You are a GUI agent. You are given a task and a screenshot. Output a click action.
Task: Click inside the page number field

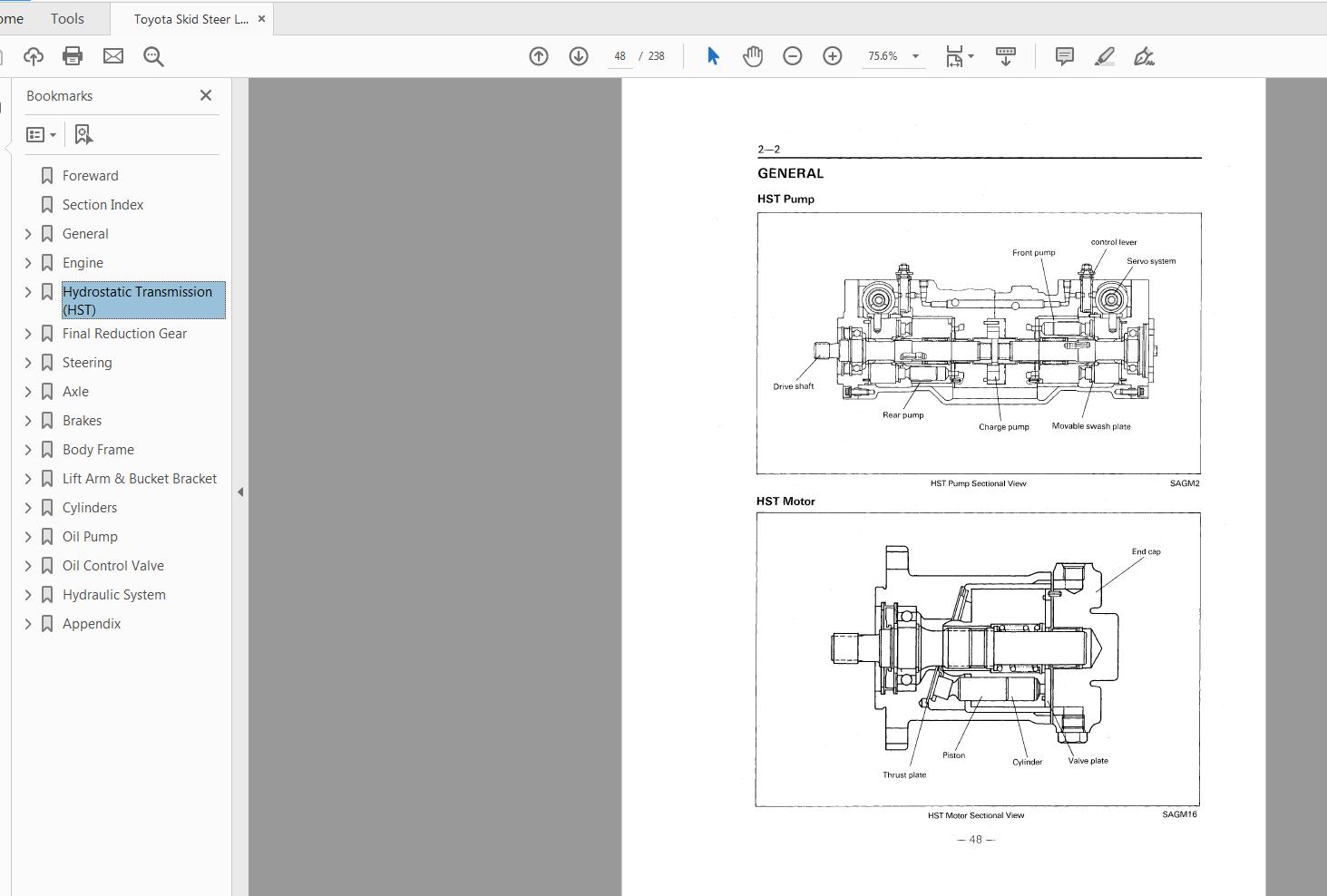(x=620, y=55)
